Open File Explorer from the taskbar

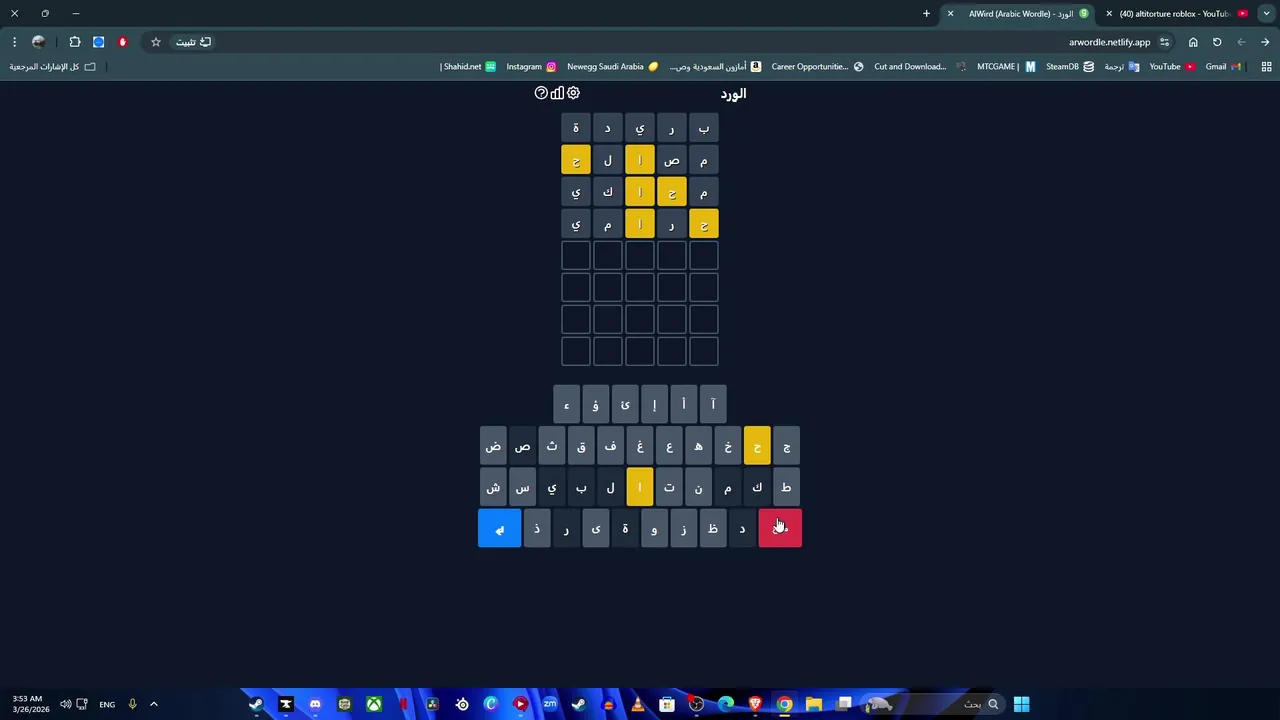tap(814, 704)
